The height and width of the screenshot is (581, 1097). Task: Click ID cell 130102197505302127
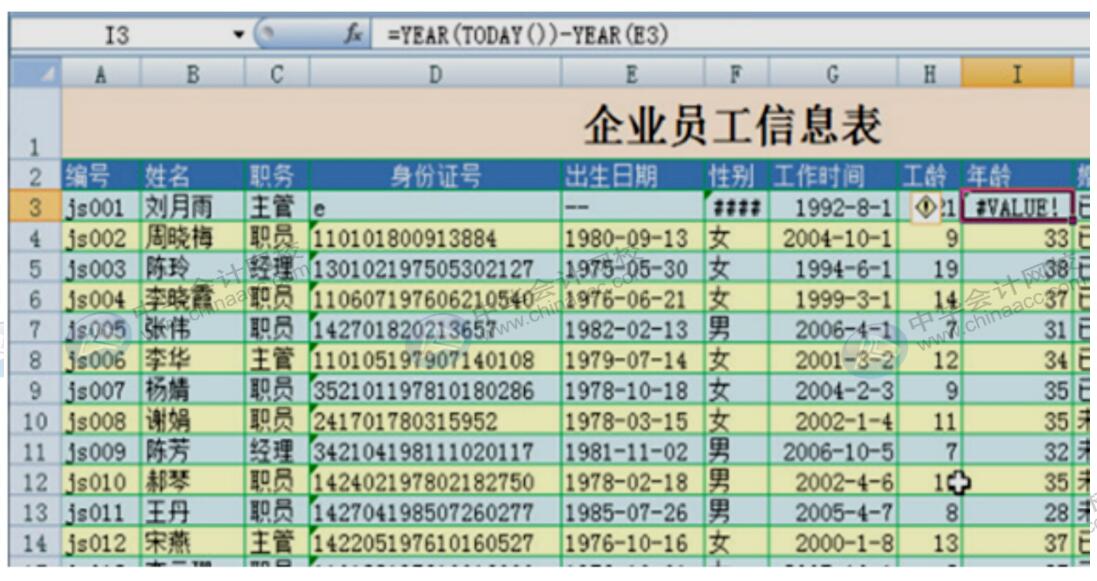pos(435,268)
